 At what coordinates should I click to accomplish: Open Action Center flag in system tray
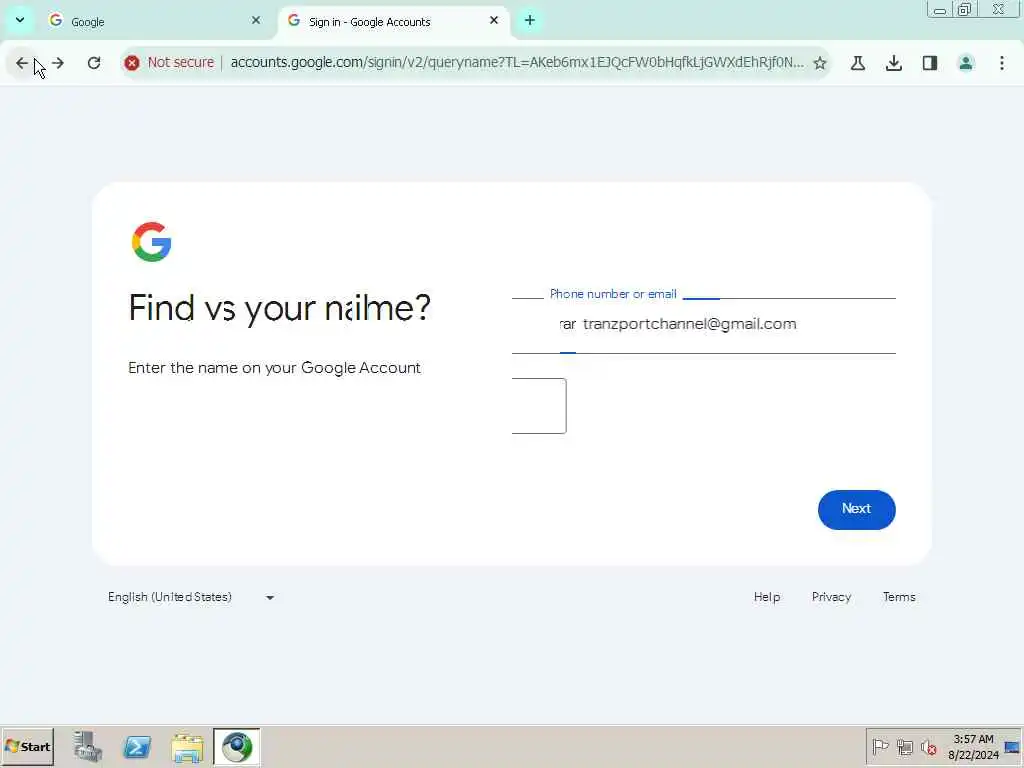(880, 746)
